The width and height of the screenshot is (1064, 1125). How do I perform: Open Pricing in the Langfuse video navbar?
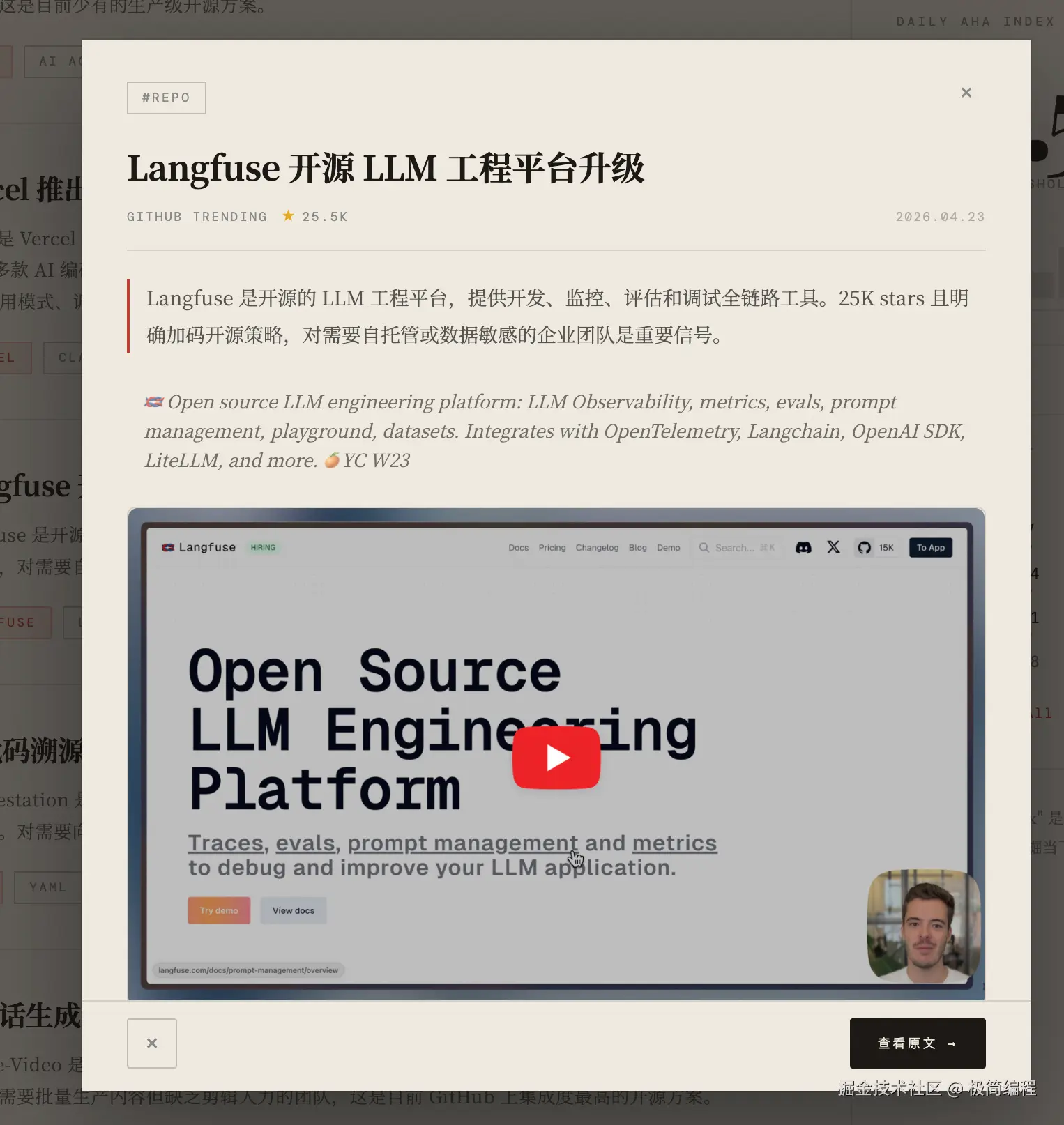pos(552,548)
